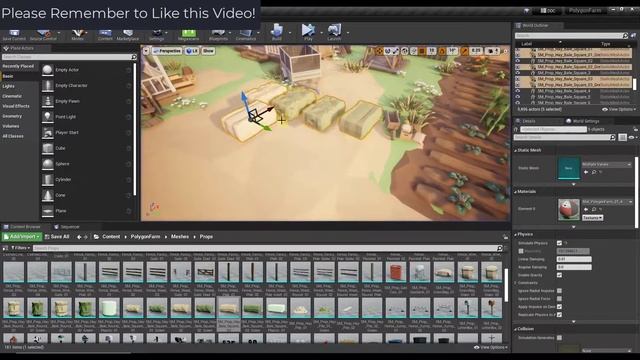
Task: Click the viewport Perspective button
Action: click(167, 51)
